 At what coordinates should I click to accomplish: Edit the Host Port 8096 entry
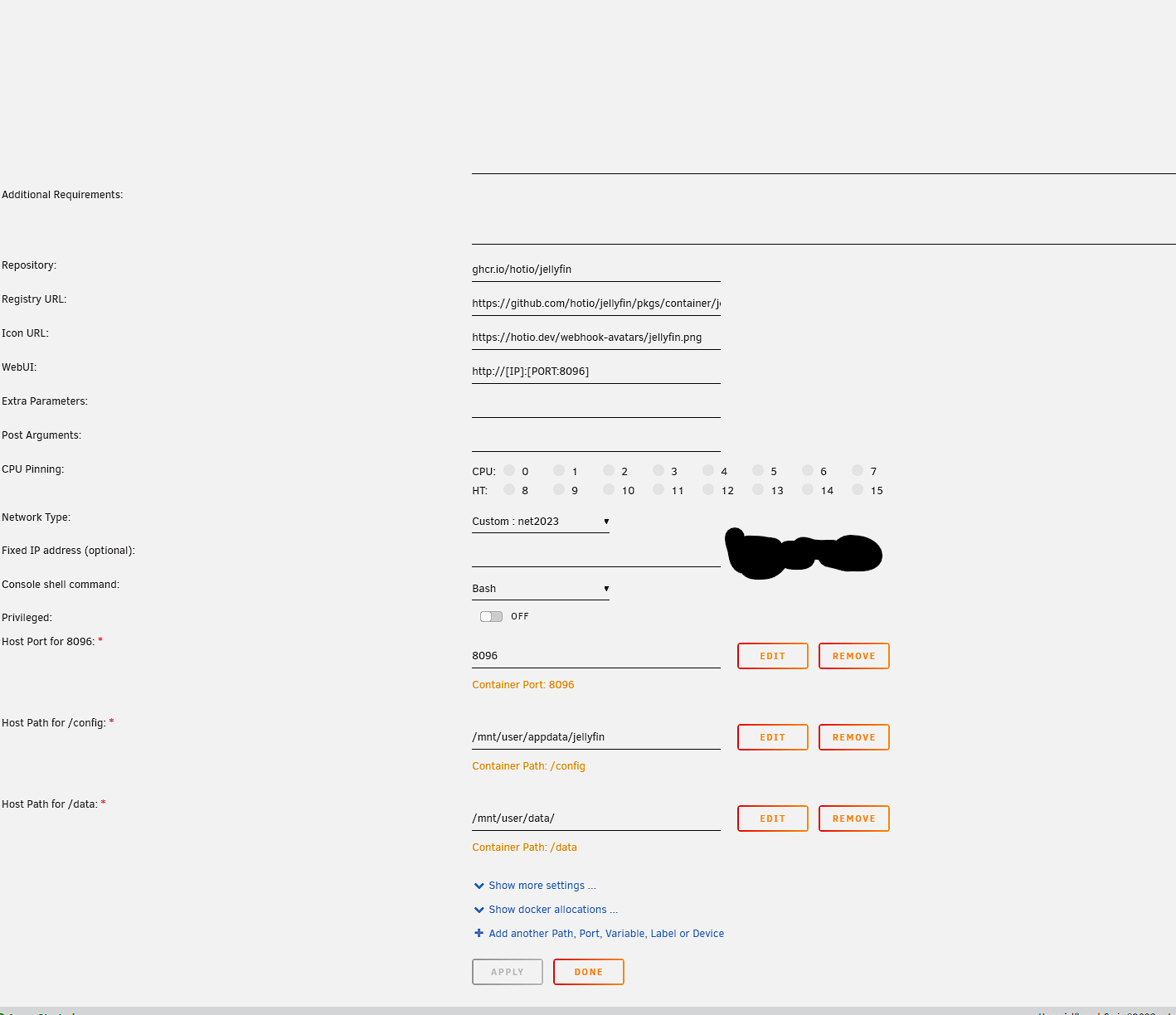(x=772, y=656)
